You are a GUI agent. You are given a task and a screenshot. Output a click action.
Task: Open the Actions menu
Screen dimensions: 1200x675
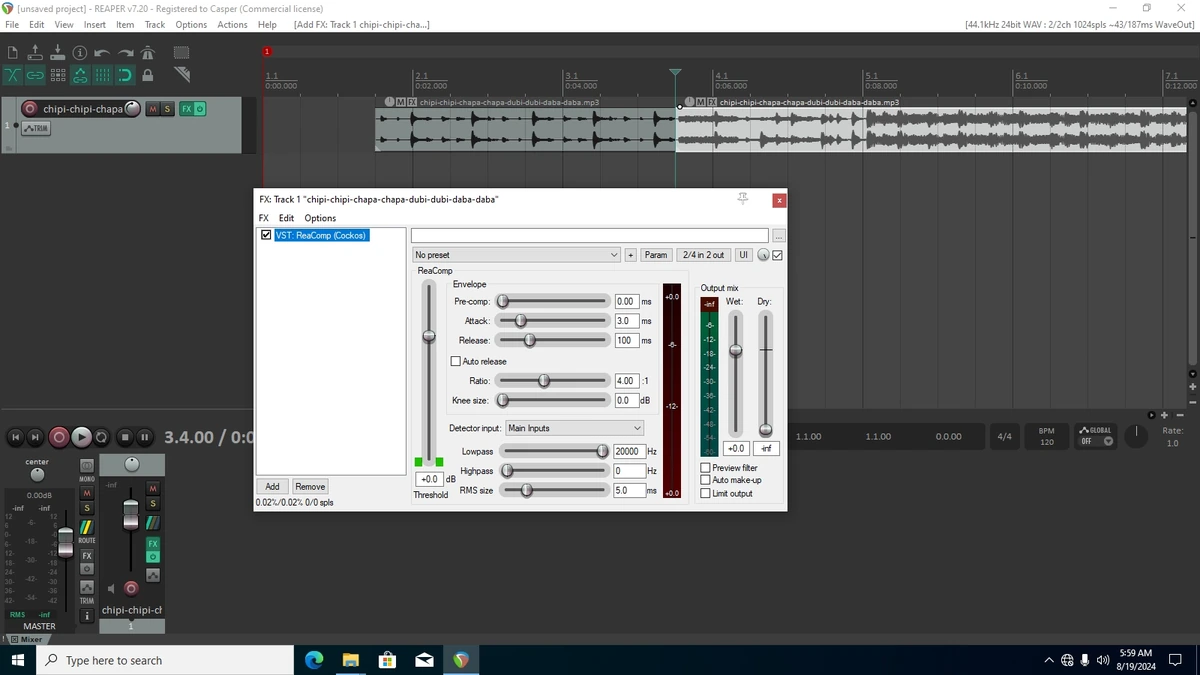[232, 24]
